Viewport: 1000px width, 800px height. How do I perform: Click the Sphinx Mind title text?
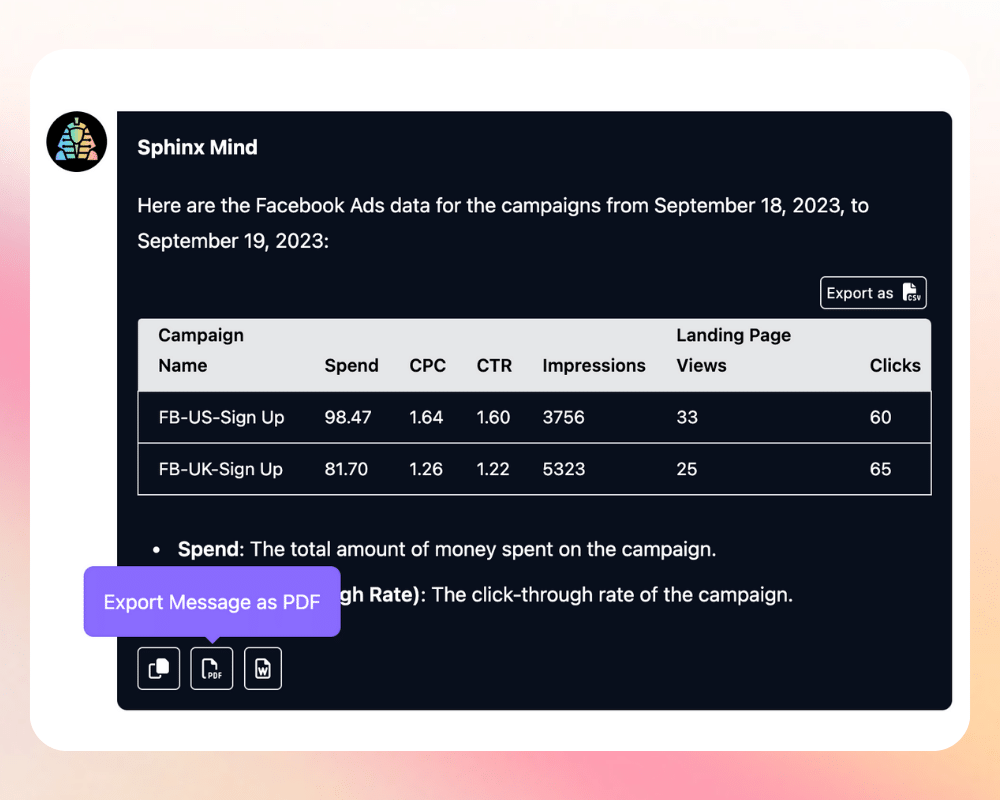click(x=197, y=147)
